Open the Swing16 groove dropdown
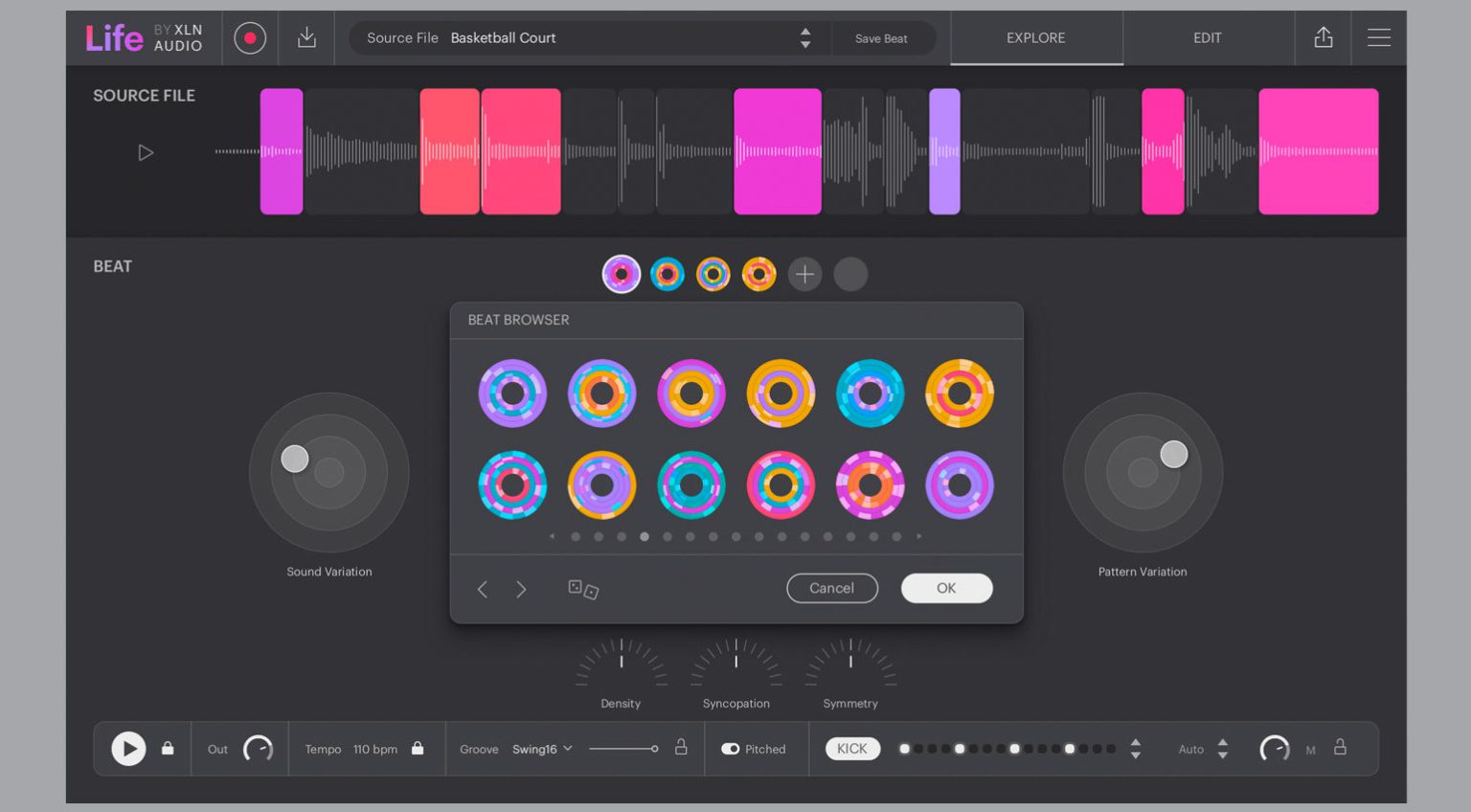Screen dimensions: 1471x812 [x=541, y=749]
